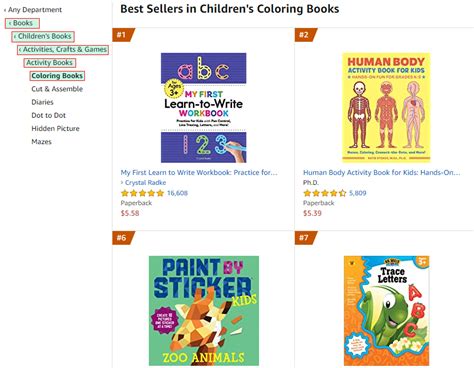Click the #6 bestseller rank badge

[x=123, y=238]
